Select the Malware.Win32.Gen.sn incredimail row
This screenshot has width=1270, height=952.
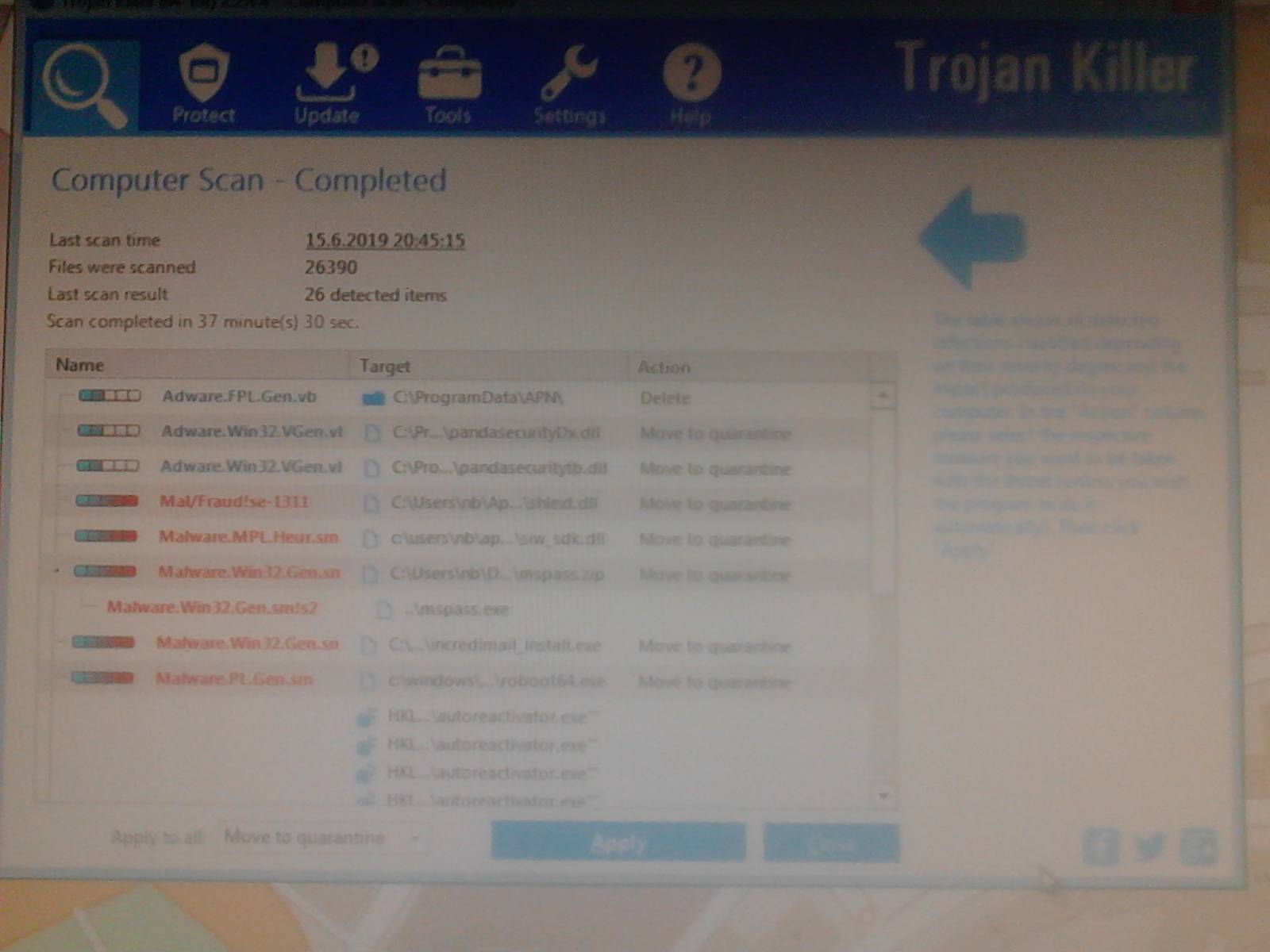[460, 644]
